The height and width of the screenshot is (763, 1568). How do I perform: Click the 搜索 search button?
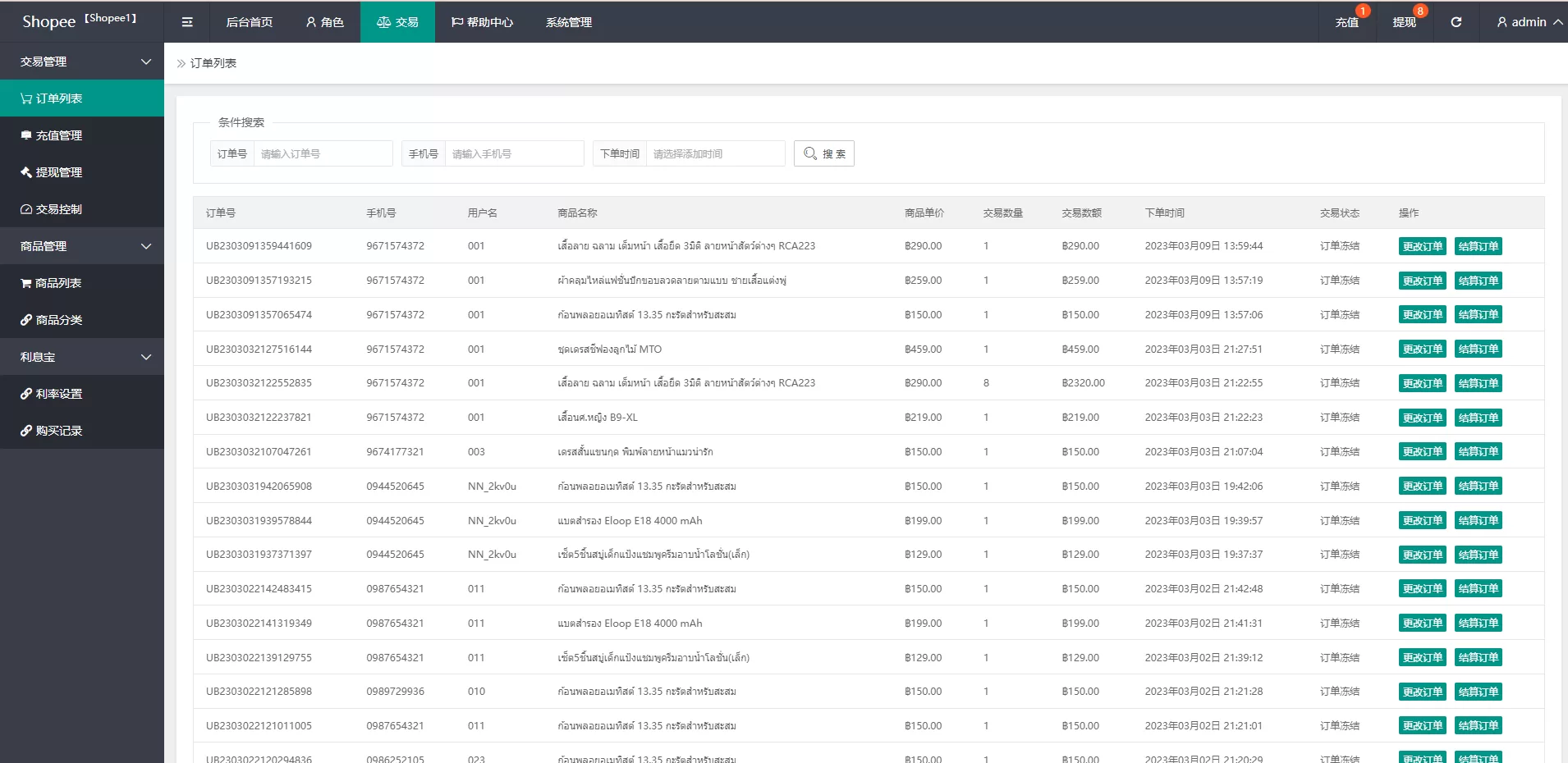[x=823, y=153]
